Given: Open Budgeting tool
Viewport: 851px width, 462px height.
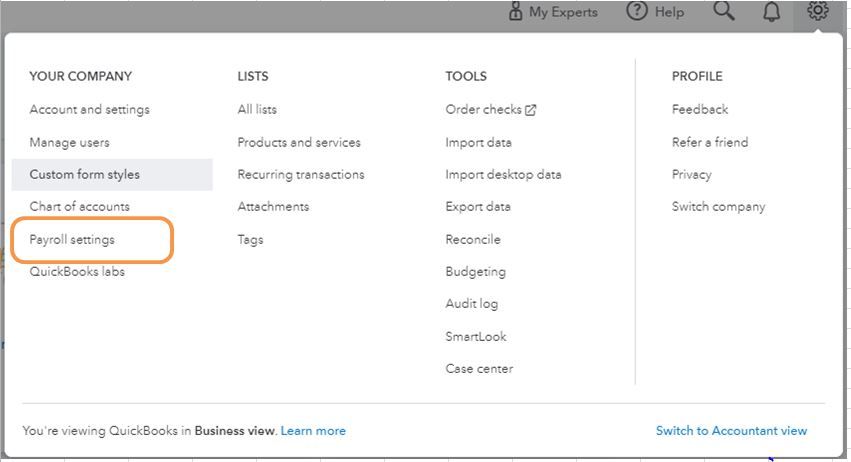Looking at the screenshot, I should (475, 272).
